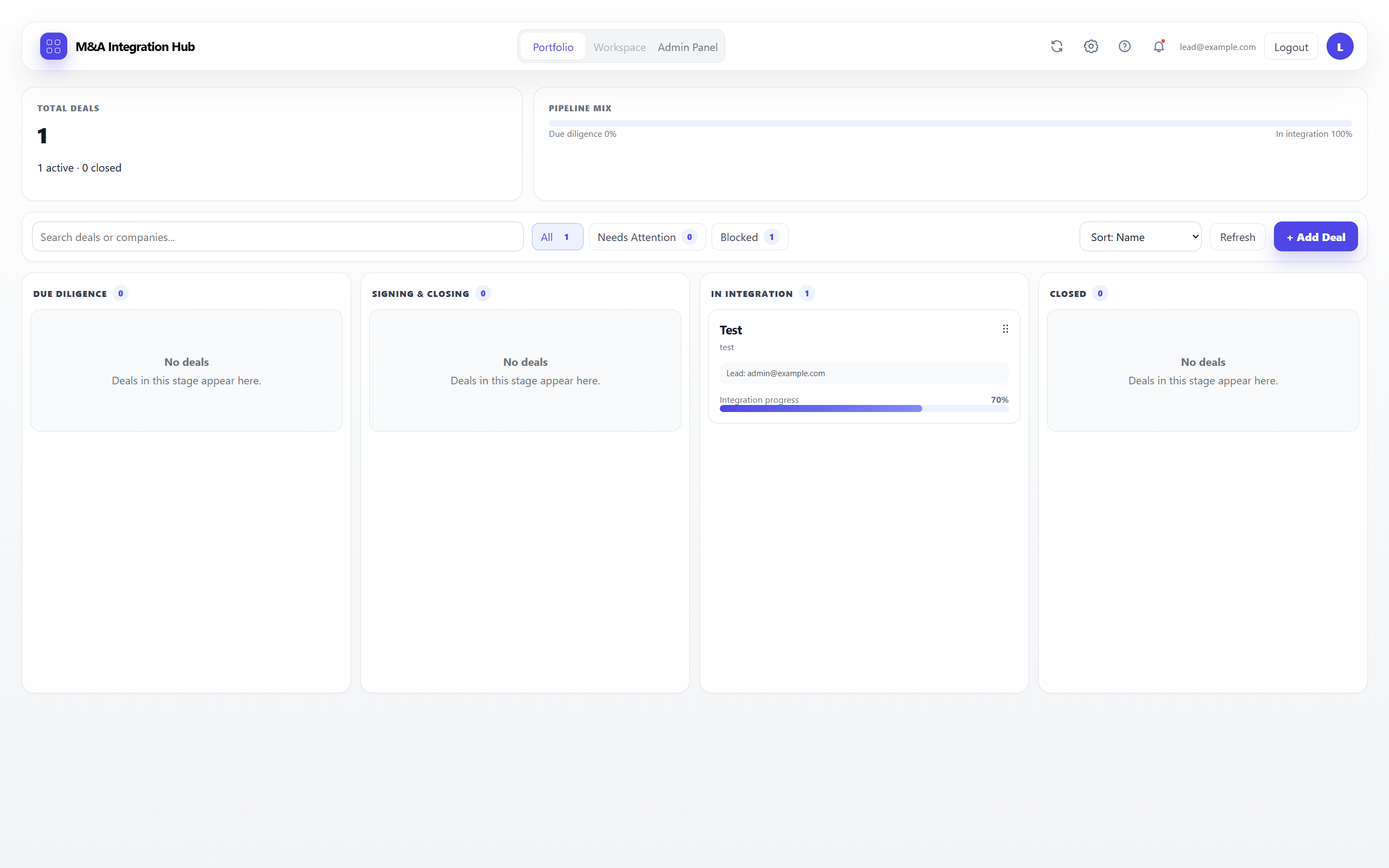
Task: Click the In Integration column header
Action: click(x=751, y=294)
